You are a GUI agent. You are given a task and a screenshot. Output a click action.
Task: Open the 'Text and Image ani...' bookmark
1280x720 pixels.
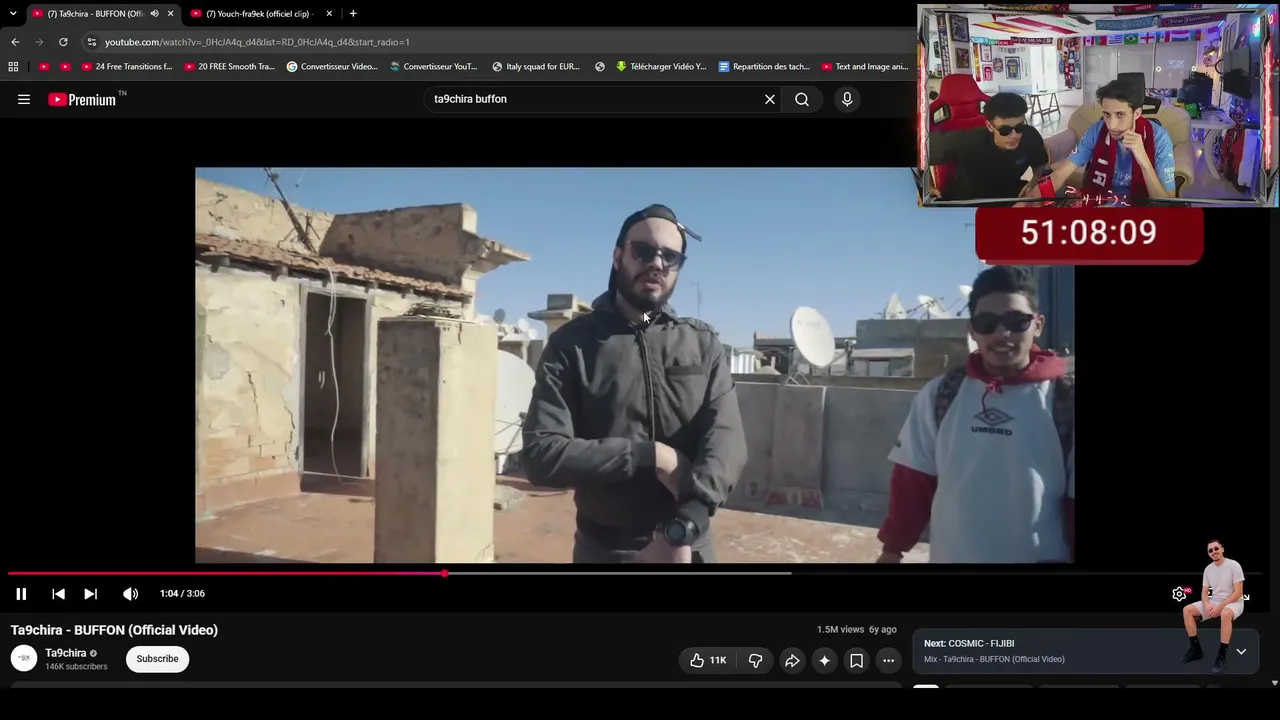865,67
